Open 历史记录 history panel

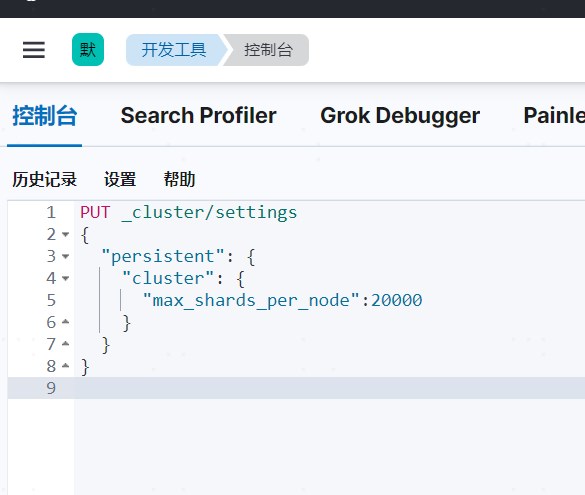click(44, 179)
